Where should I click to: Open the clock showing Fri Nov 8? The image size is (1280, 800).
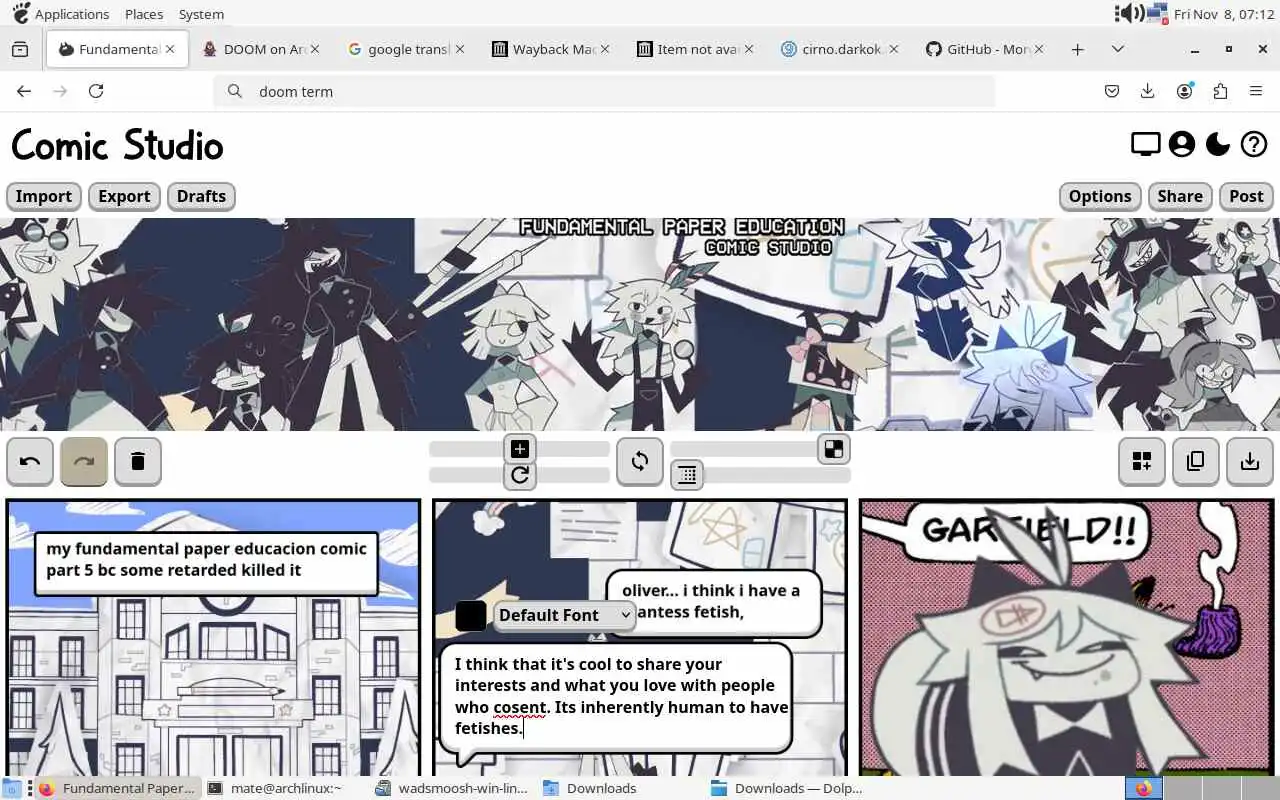tap(1223, 14)
